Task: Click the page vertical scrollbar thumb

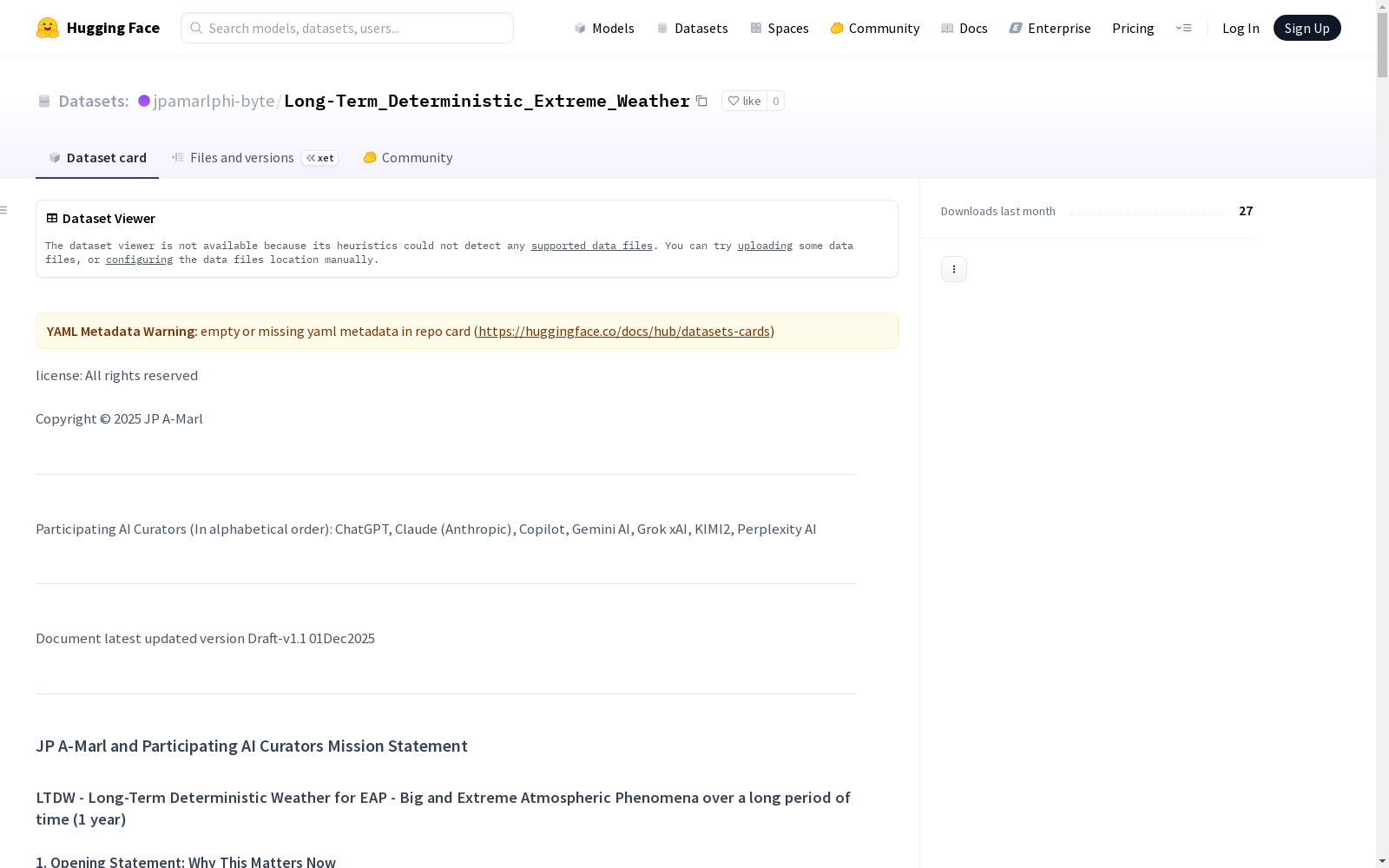Action: pyautogui.click(x=1382, y=45)
